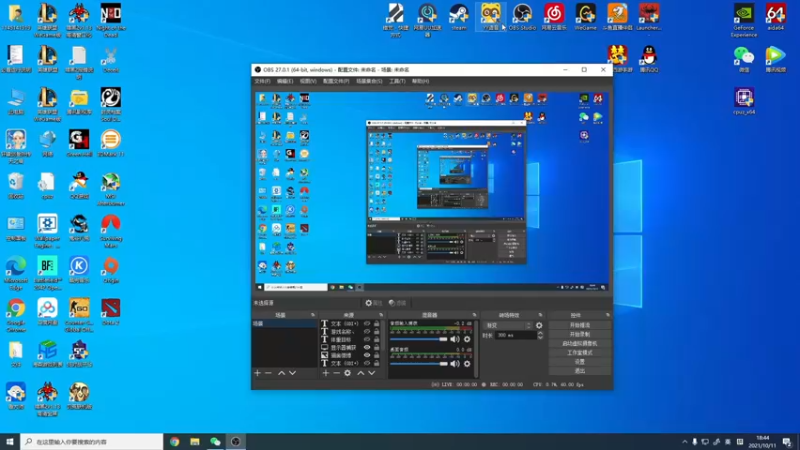Move the scene up in Scenes panel

(x=281, y=373)
